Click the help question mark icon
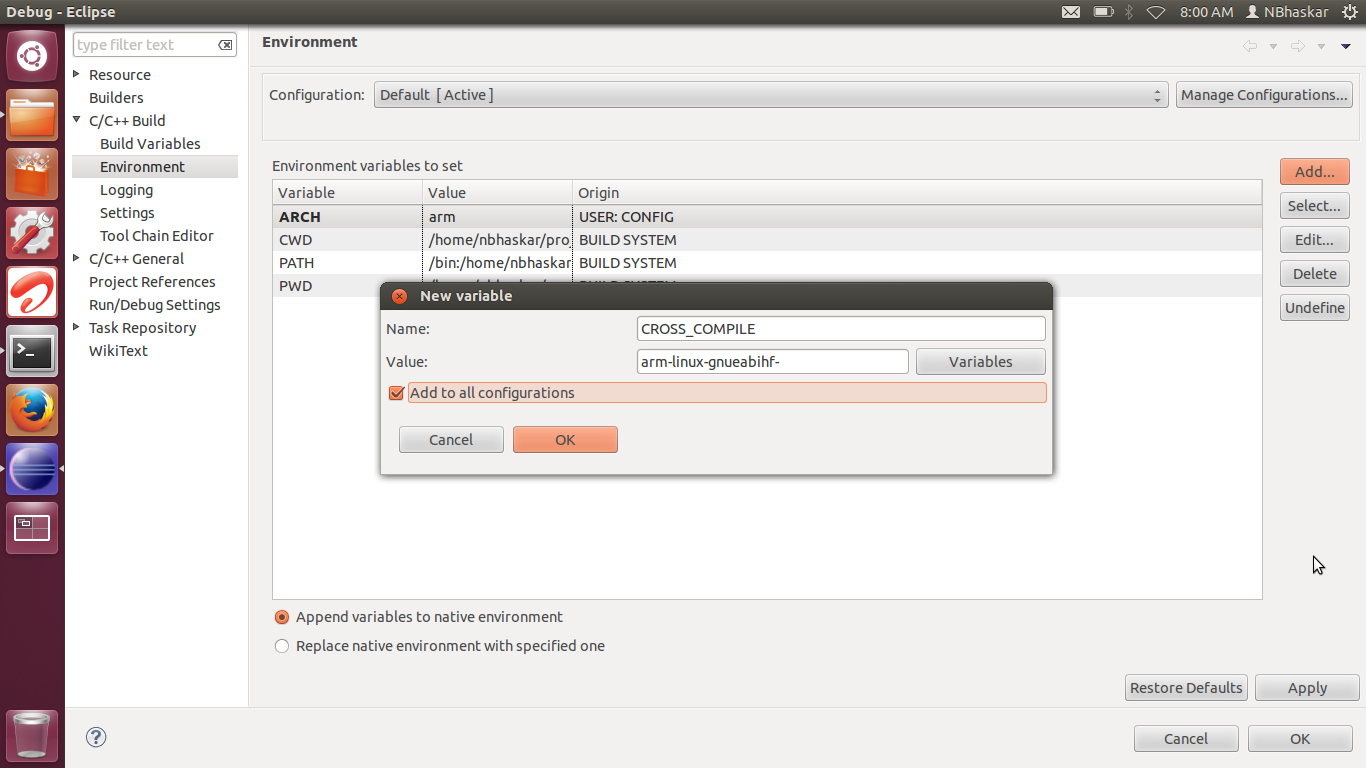The image size is (1366, 768). (96, 737)
